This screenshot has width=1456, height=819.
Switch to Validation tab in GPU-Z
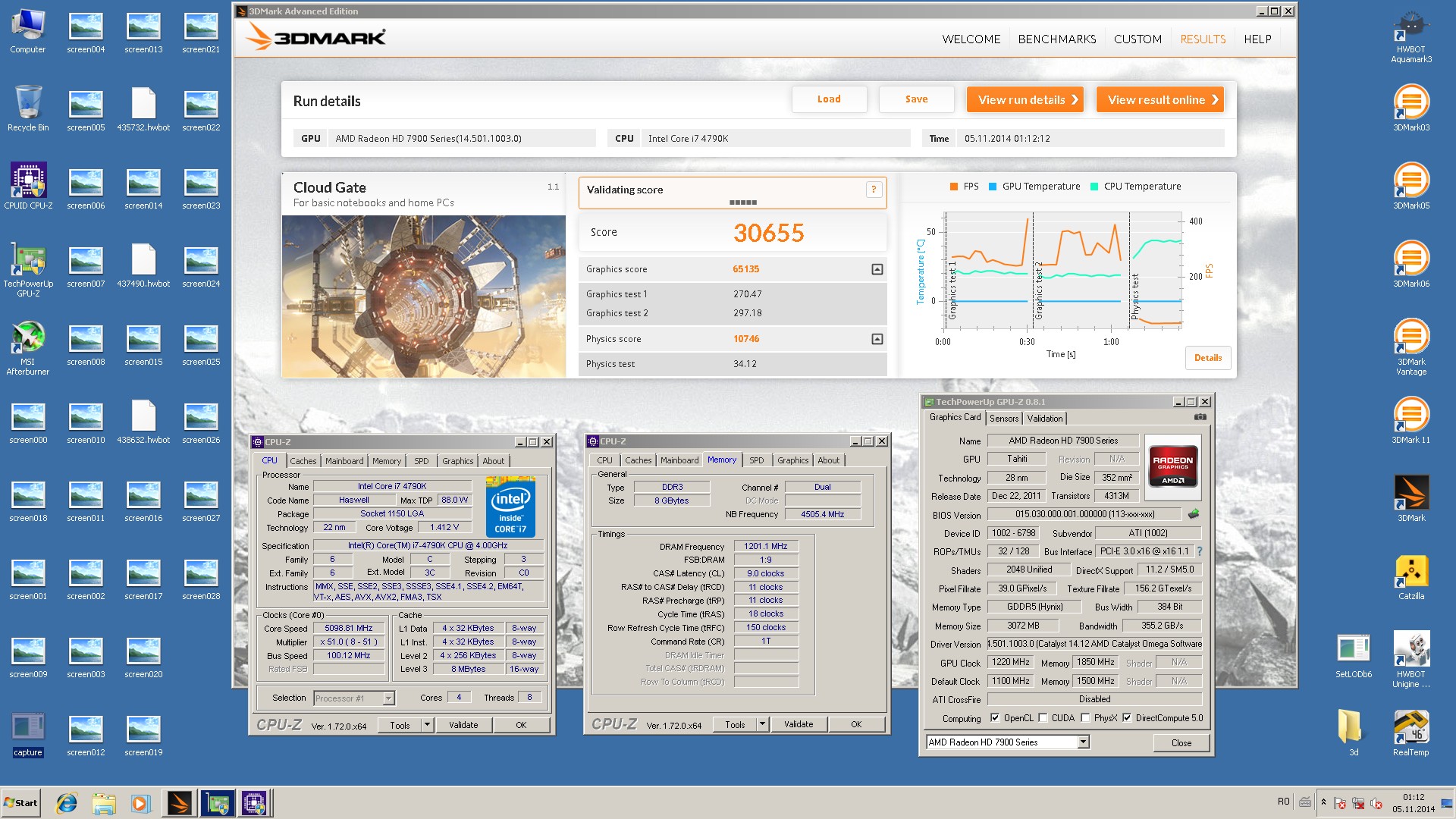click(1045, 419)
